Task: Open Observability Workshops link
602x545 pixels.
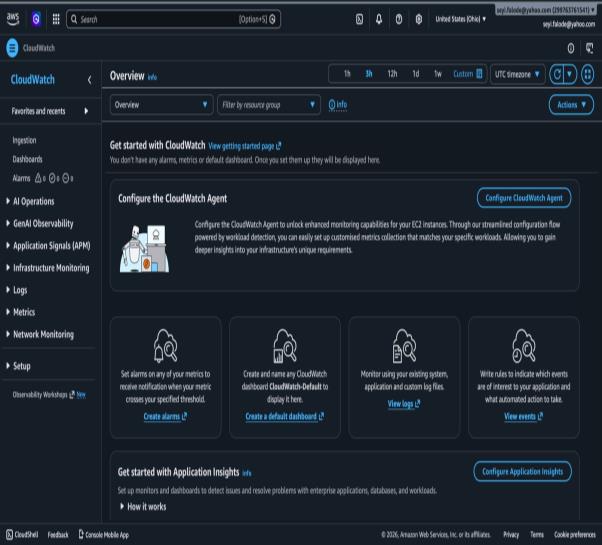Action: (x=44, y=395)
